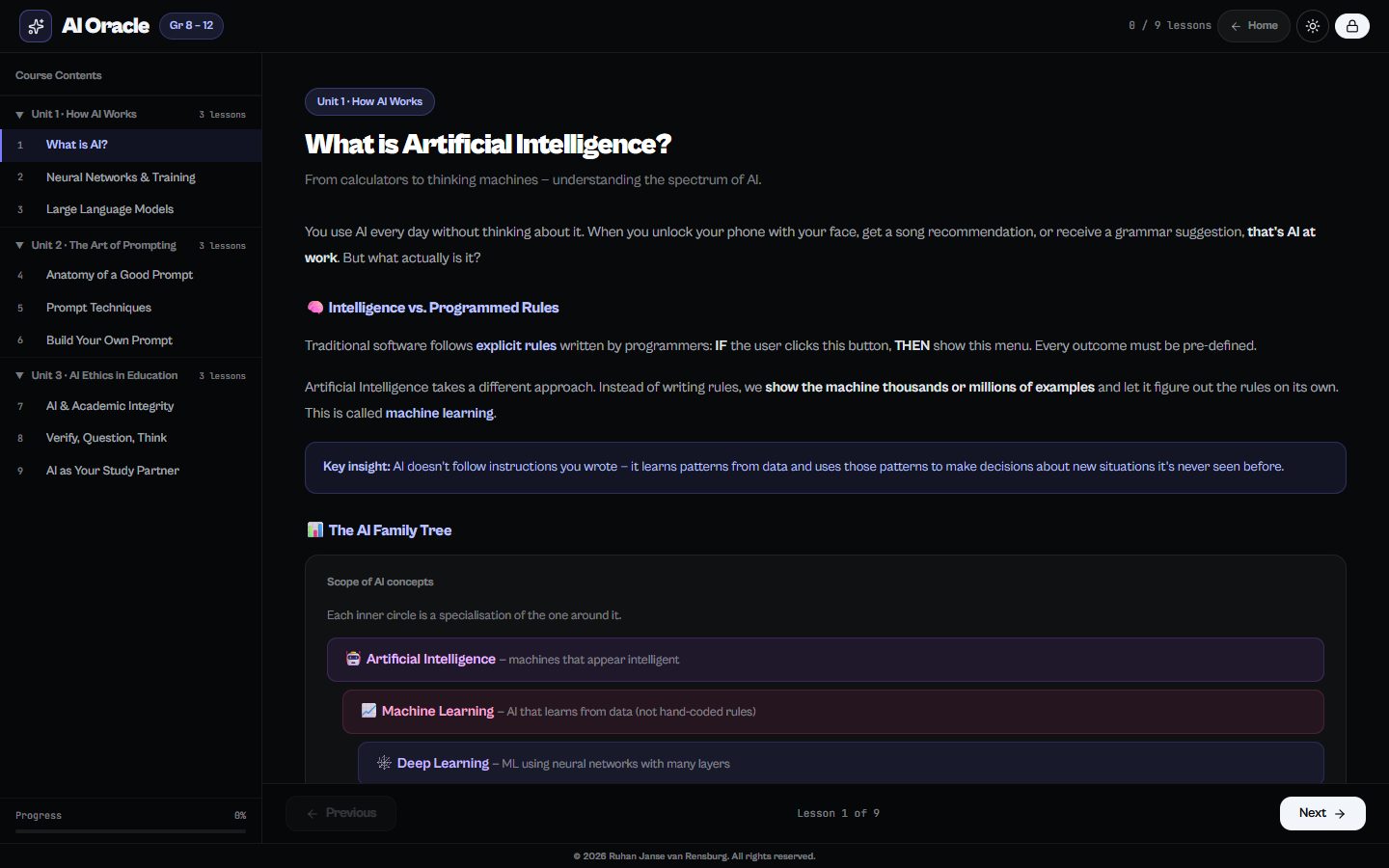Open the lock account icon button

pos(1352,26)
